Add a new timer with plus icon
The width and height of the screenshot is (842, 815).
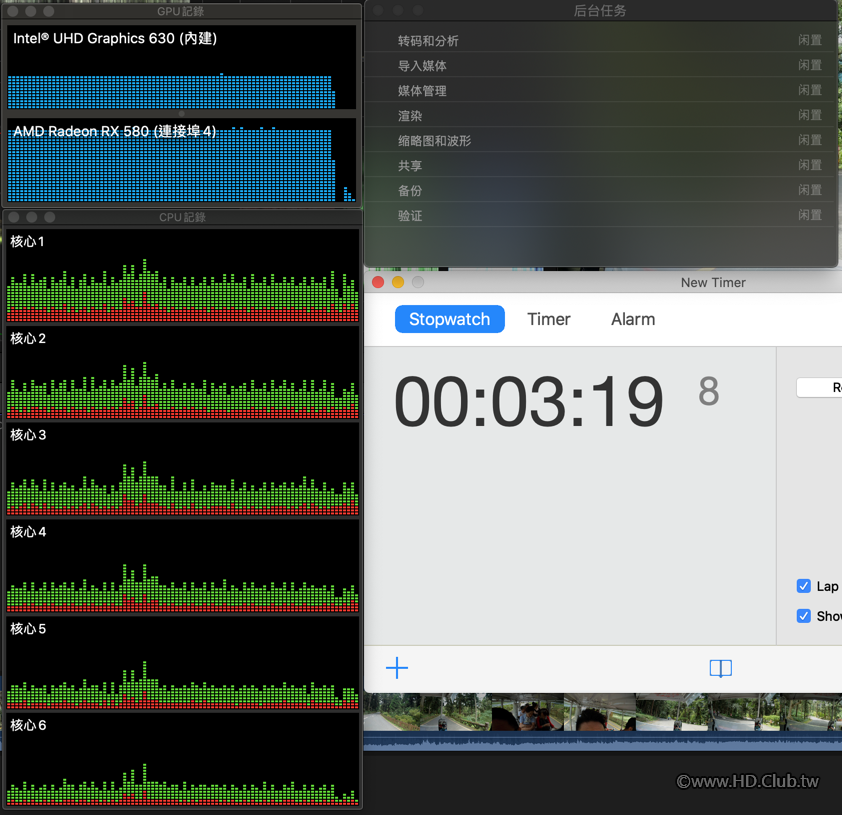click(x=397, y=668)
